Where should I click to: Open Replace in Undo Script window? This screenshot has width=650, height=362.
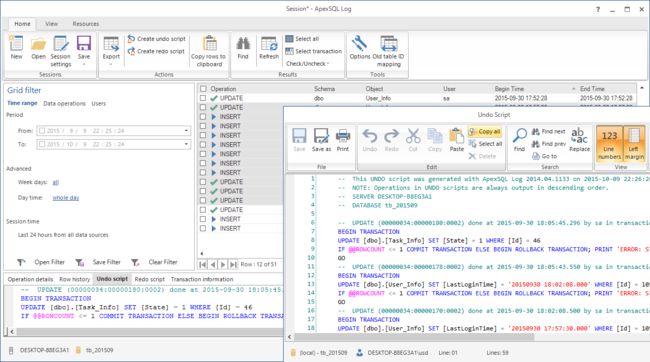tap(580, 140)
